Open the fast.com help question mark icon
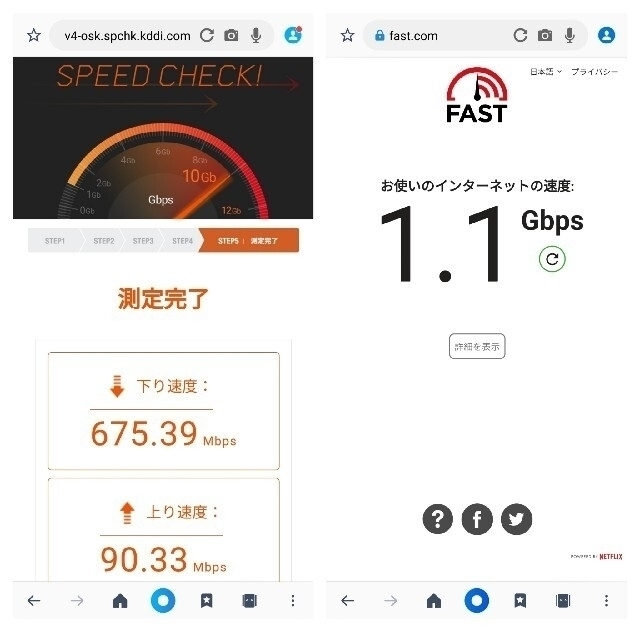 pyautogui.click(x=438, y=519)
